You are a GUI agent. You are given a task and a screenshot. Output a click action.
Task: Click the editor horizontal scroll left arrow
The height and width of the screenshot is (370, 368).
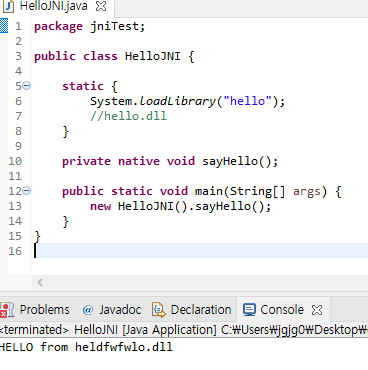[40, 283]
